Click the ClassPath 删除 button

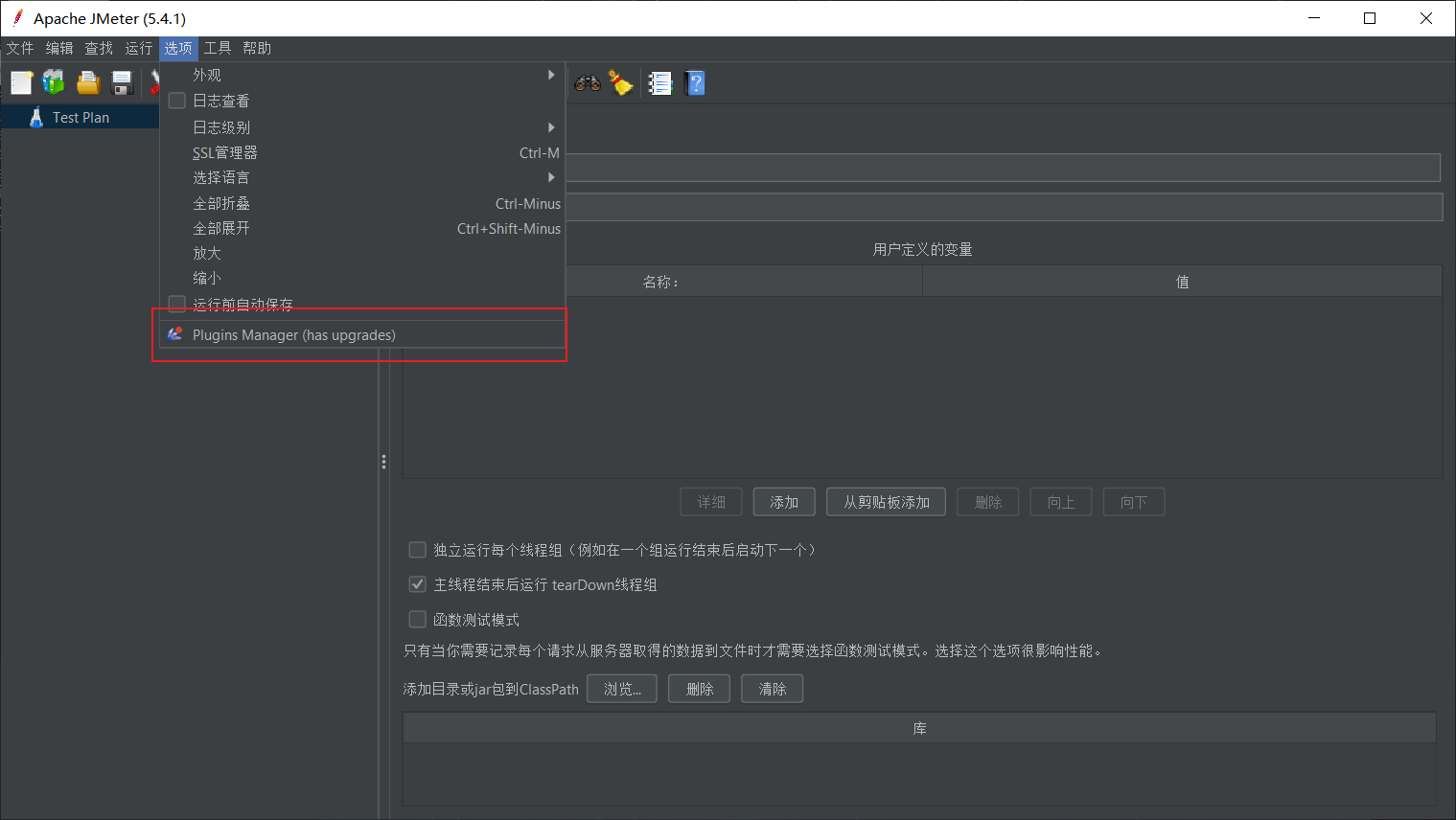[700, 689]
